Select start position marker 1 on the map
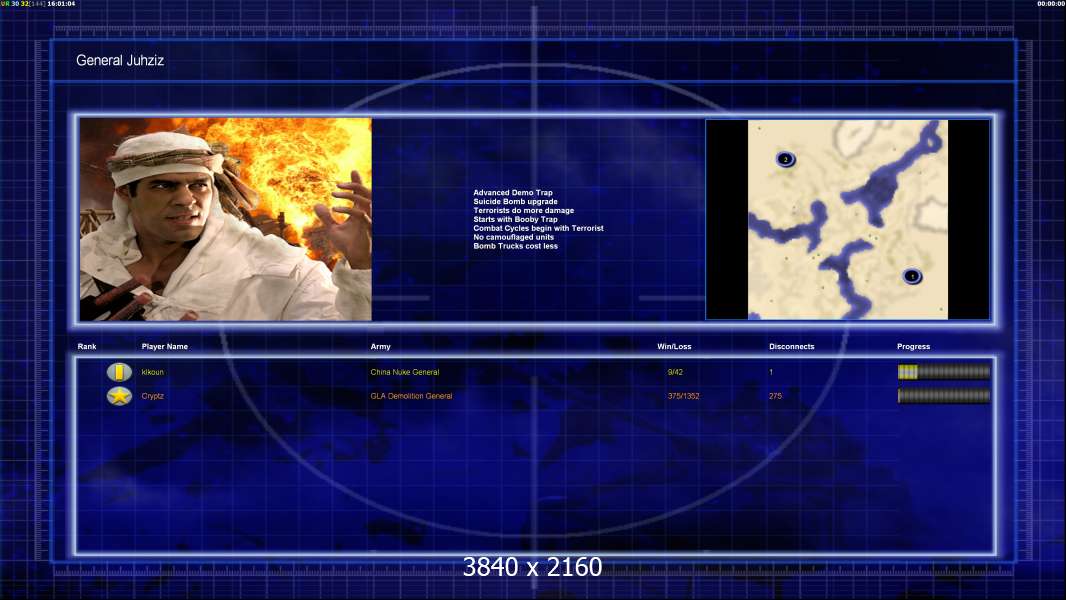This screenshot has height=600, width=1066. click(x=912, y=277)
